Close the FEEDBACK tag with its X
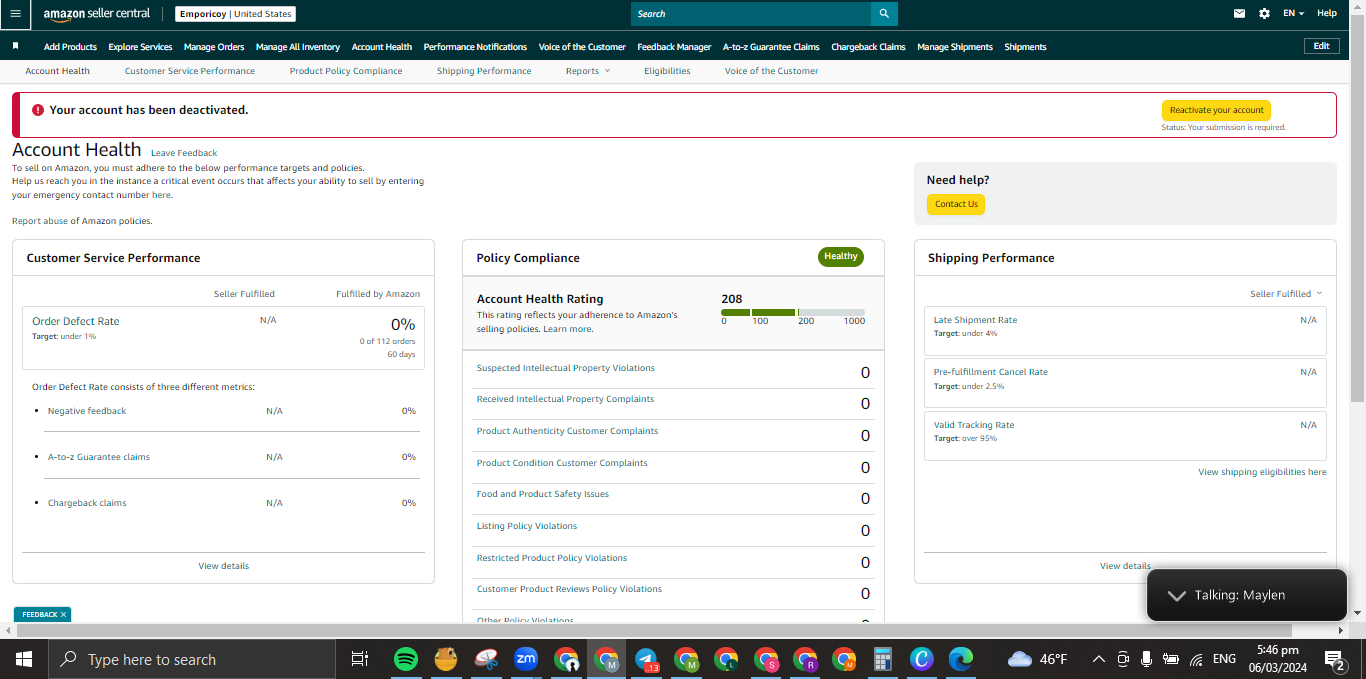This screenshot has height=679, width=1366. click(63, 614)
